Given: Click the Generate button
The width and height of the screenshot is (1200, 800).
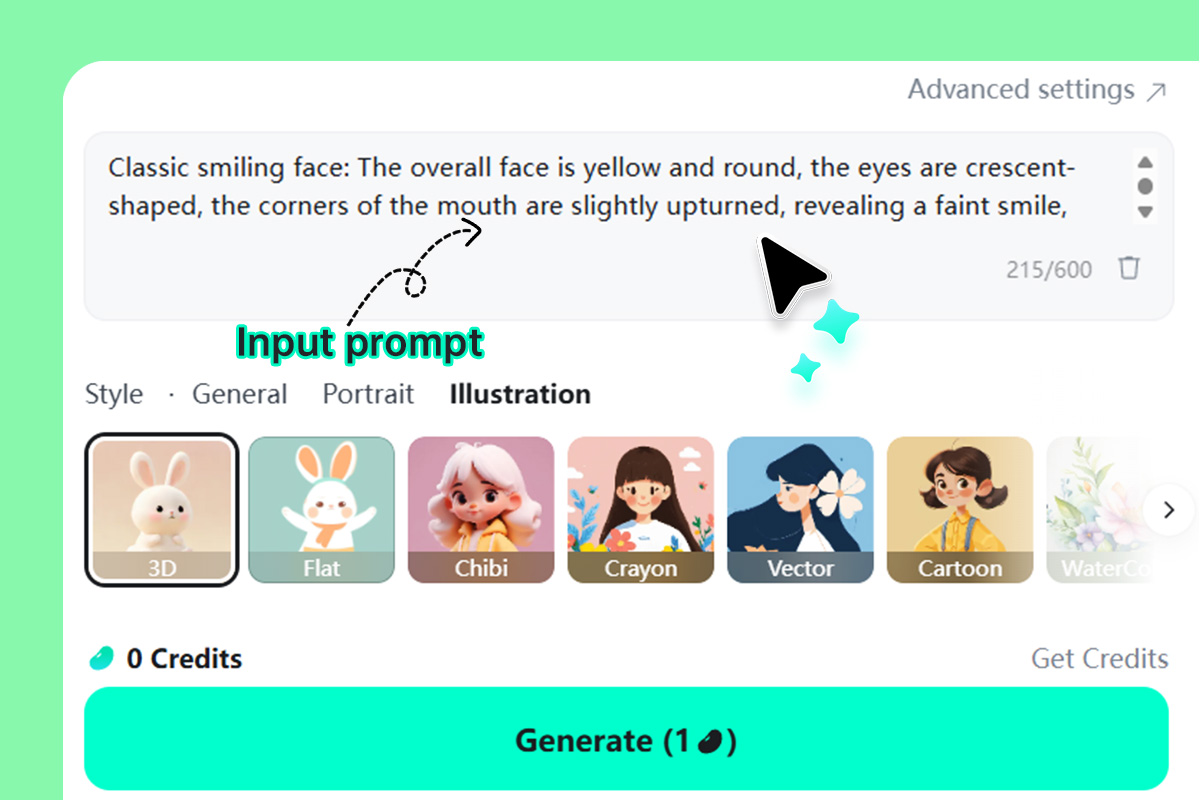Looking at the screenshot, I should (626, 739).
